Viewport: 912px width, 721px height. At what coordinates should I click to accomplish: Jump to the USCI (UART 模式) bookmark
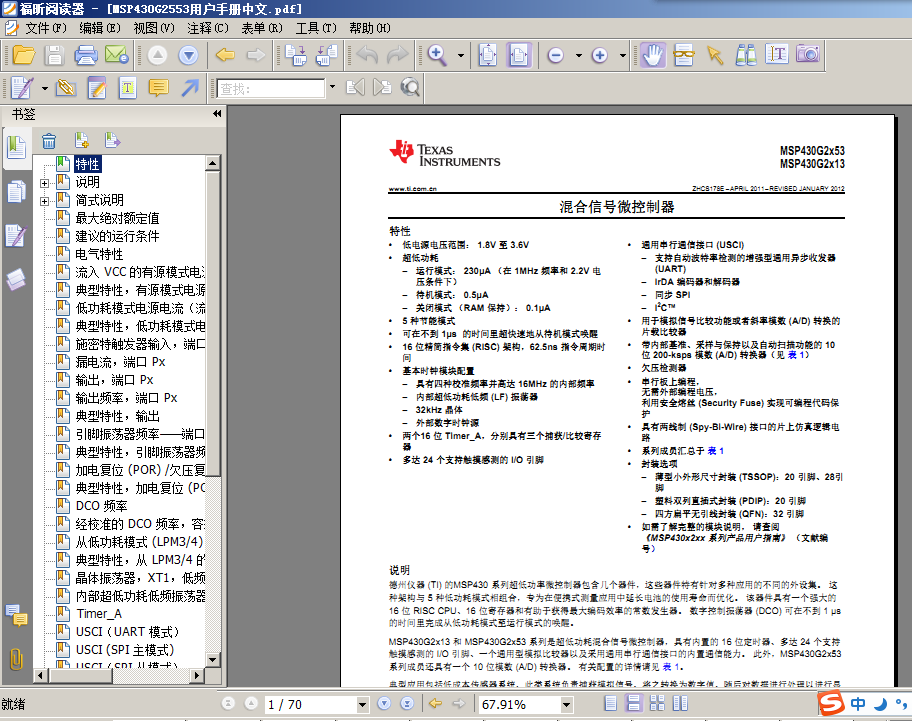point(127,631)
